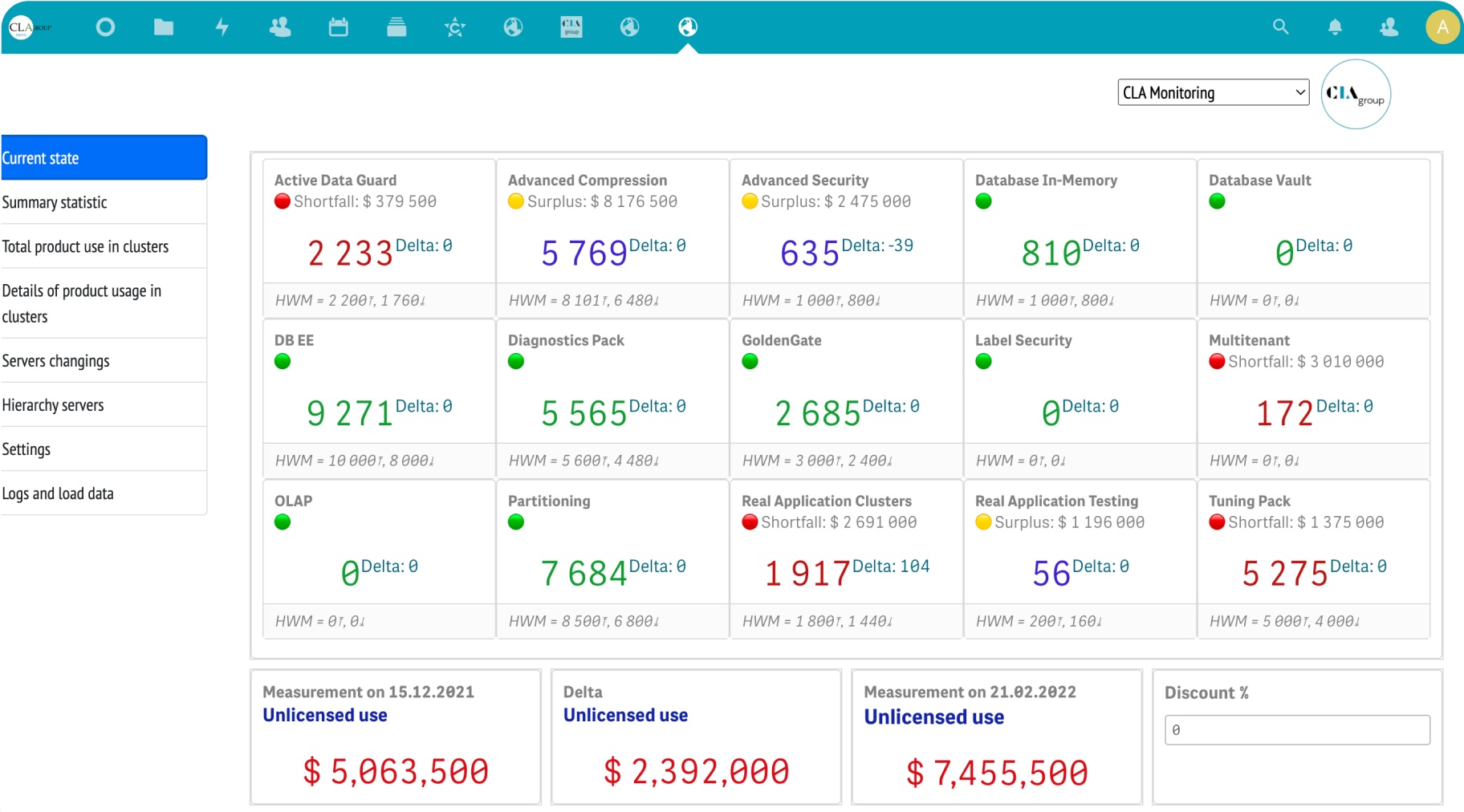Screen dimensions: 1464x812
Task: Click the Active Data Guard red status dot
Action: (283, 201)
